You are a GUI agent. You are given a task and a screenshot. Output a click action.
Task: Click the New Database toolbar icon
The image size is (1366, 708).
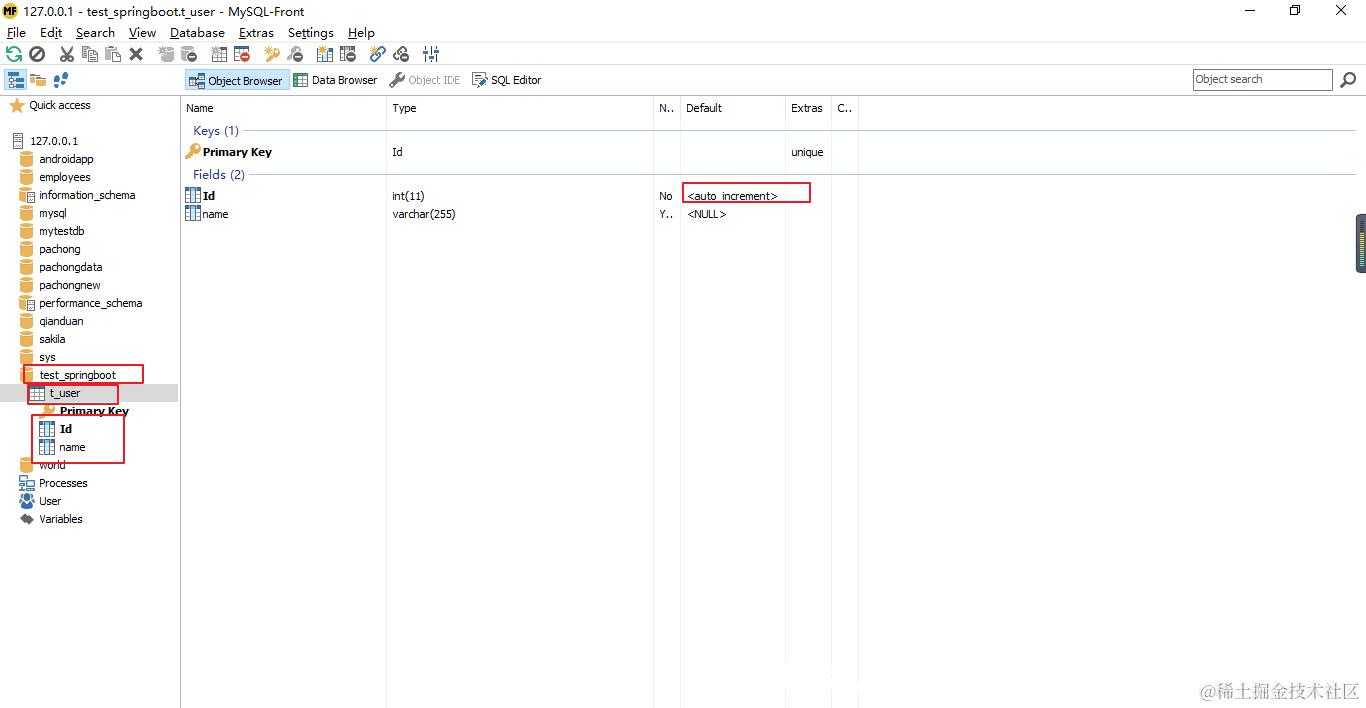(166, 54)
